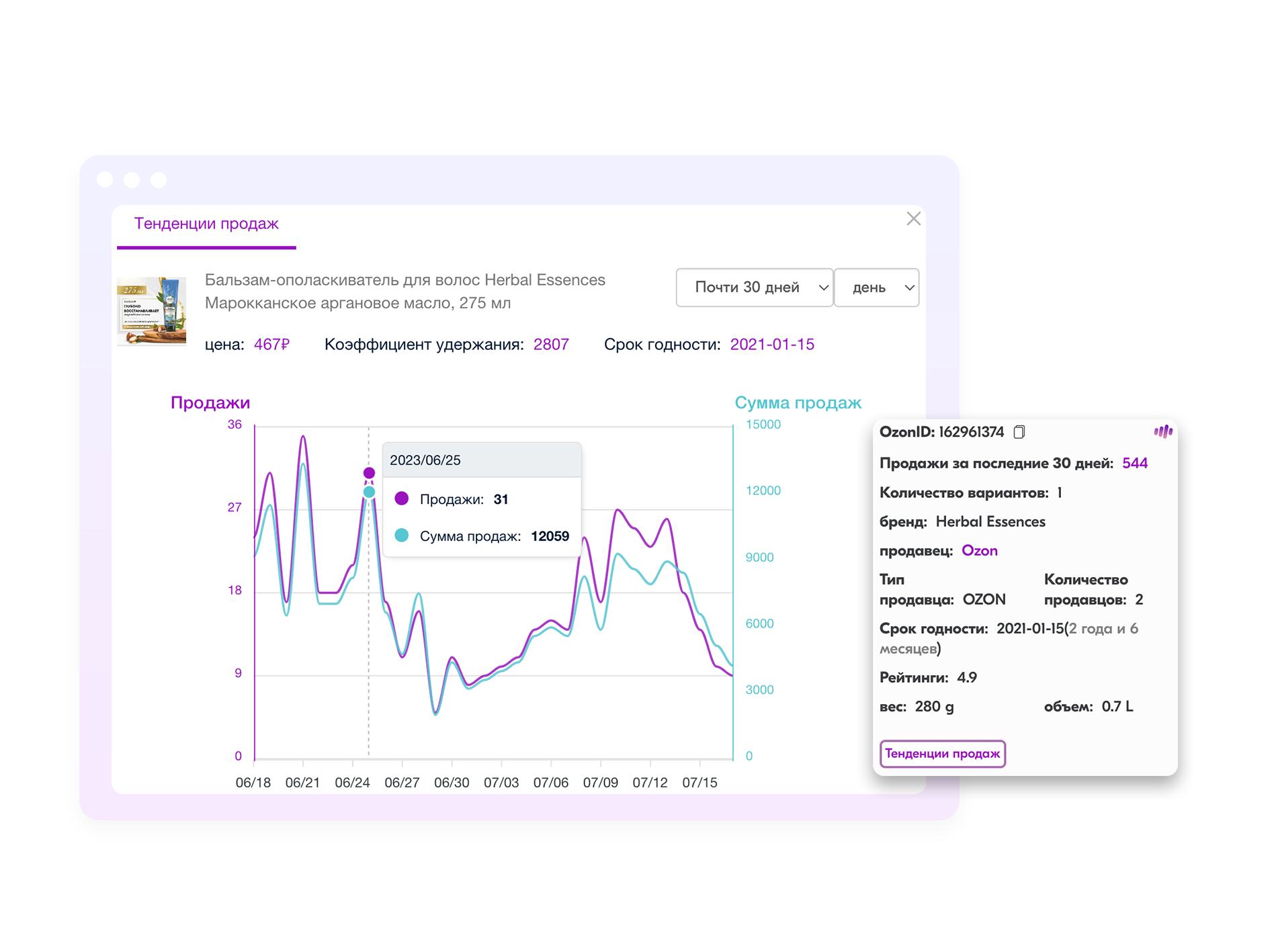Click the purple bars logo icon in info card

(1162, 432)
